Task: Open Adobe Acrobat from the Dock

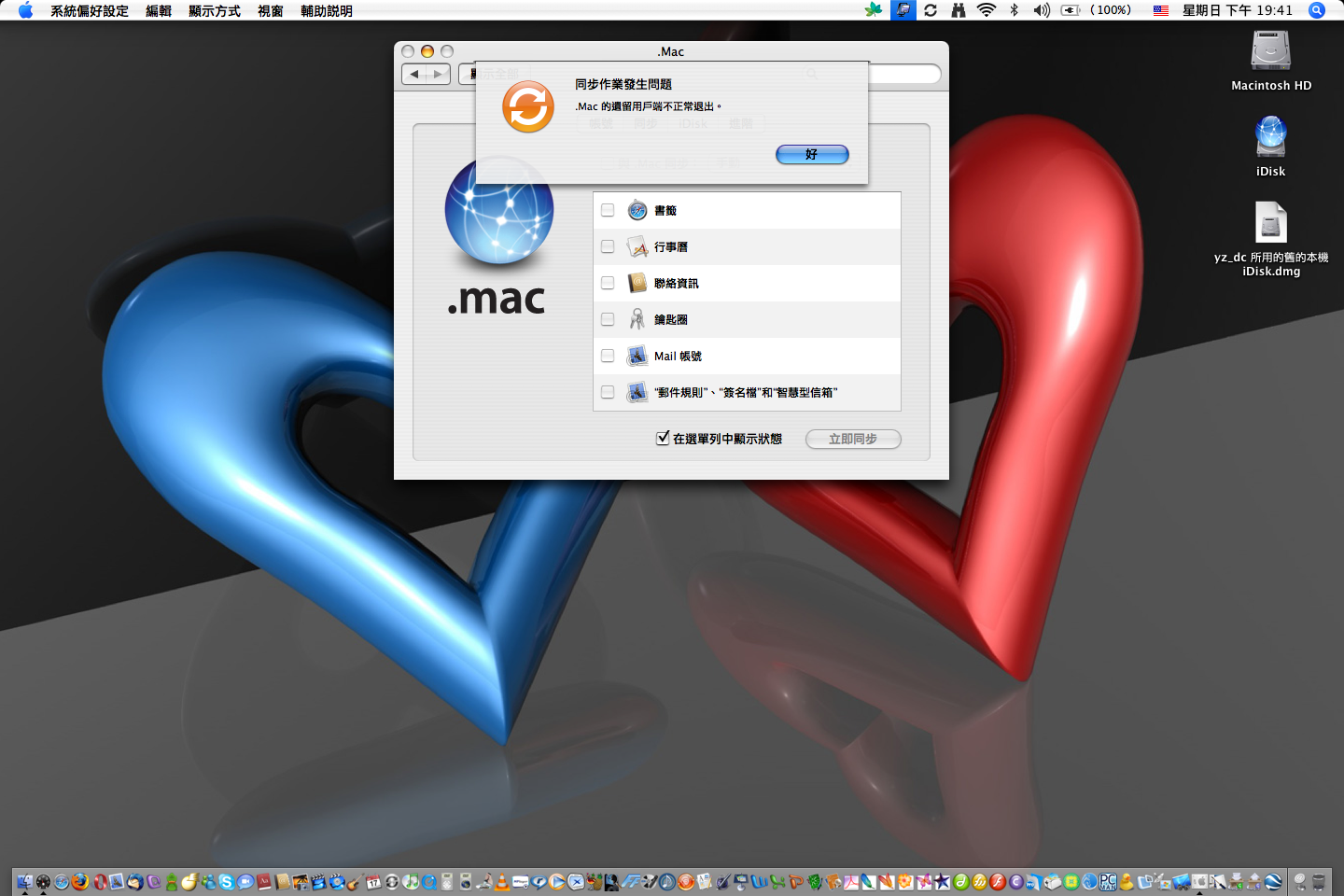Action: point(850,881)
